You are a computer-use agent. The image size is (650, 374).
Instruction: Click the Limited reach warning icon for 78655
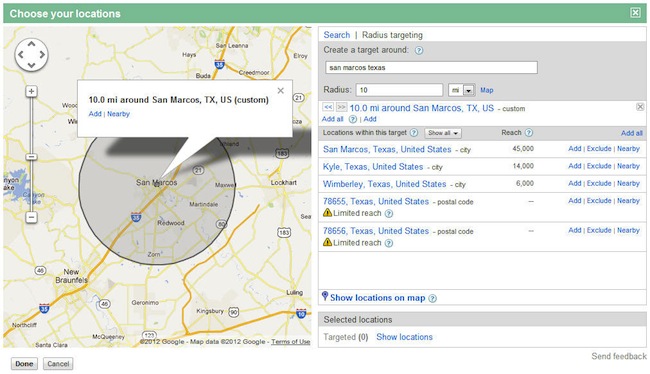pos(327,213)
